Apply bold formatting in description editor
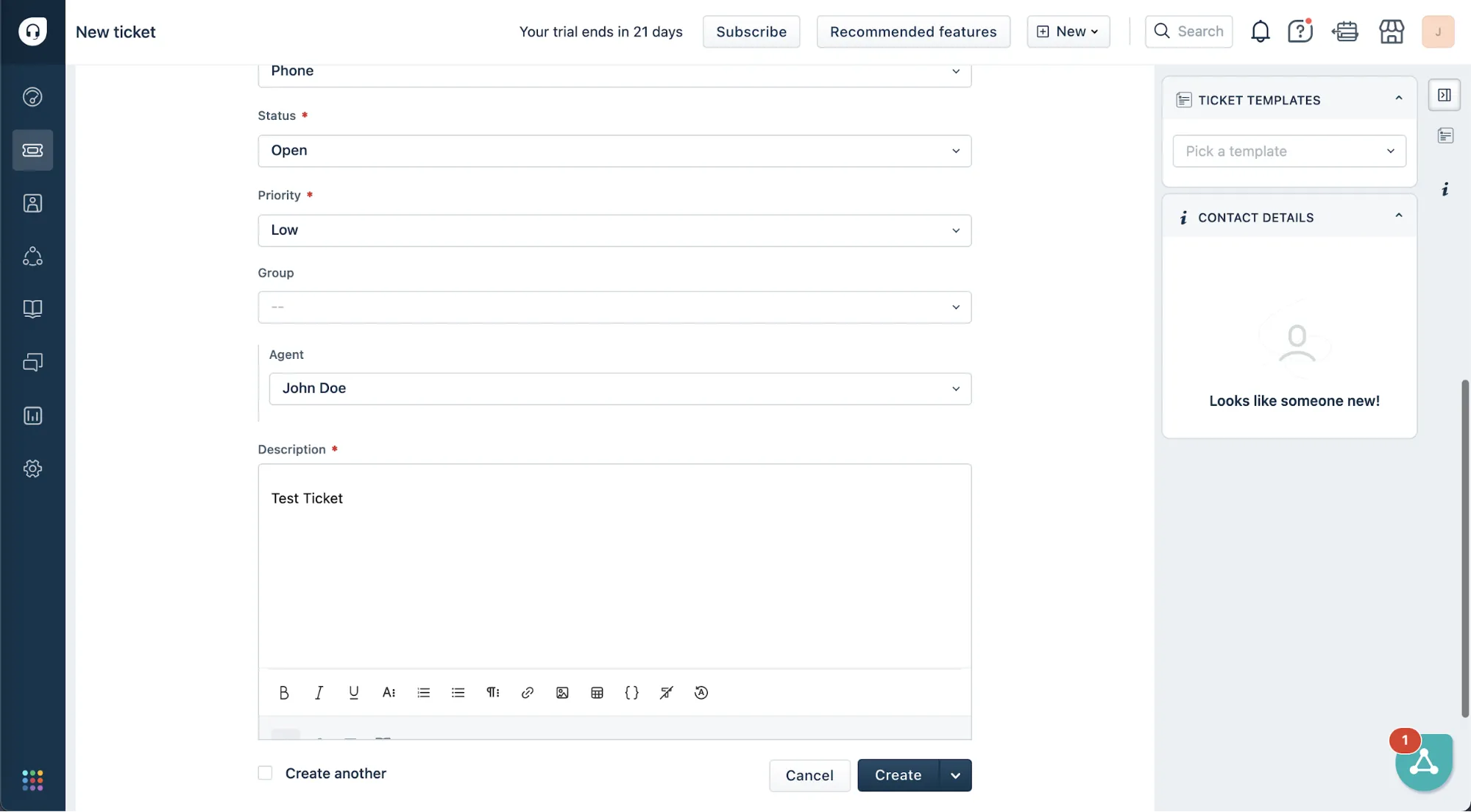The height and width of the screenshot is (812, 1471). pyautogui.click(x=284, y=693)
